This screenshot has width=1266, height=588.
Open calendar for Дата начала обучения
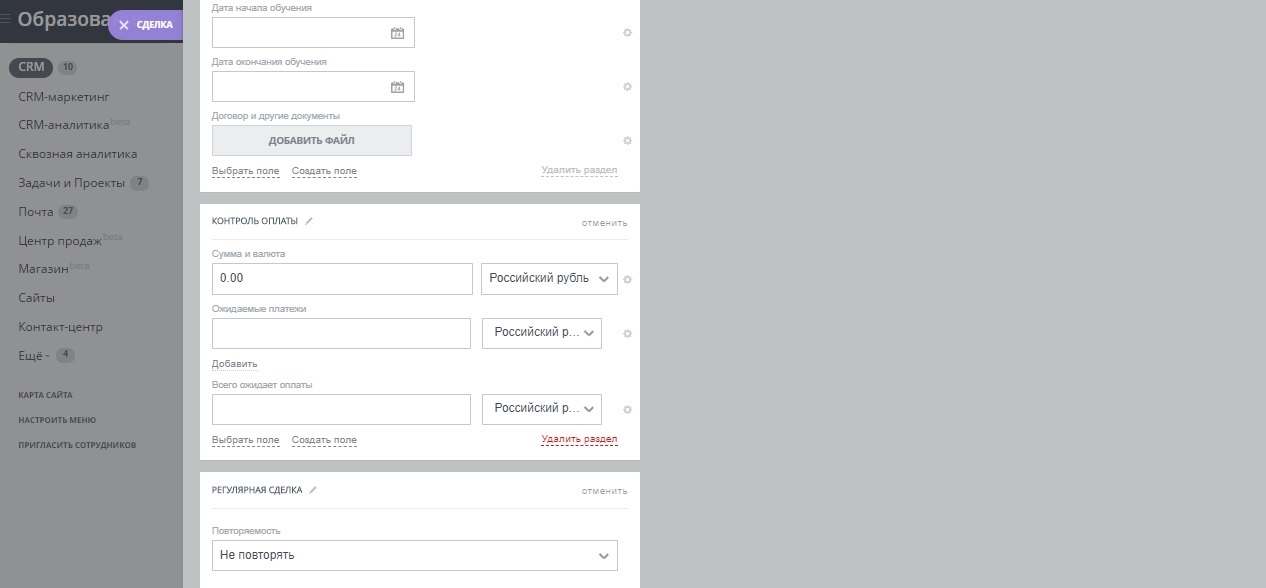coord(397,33)
